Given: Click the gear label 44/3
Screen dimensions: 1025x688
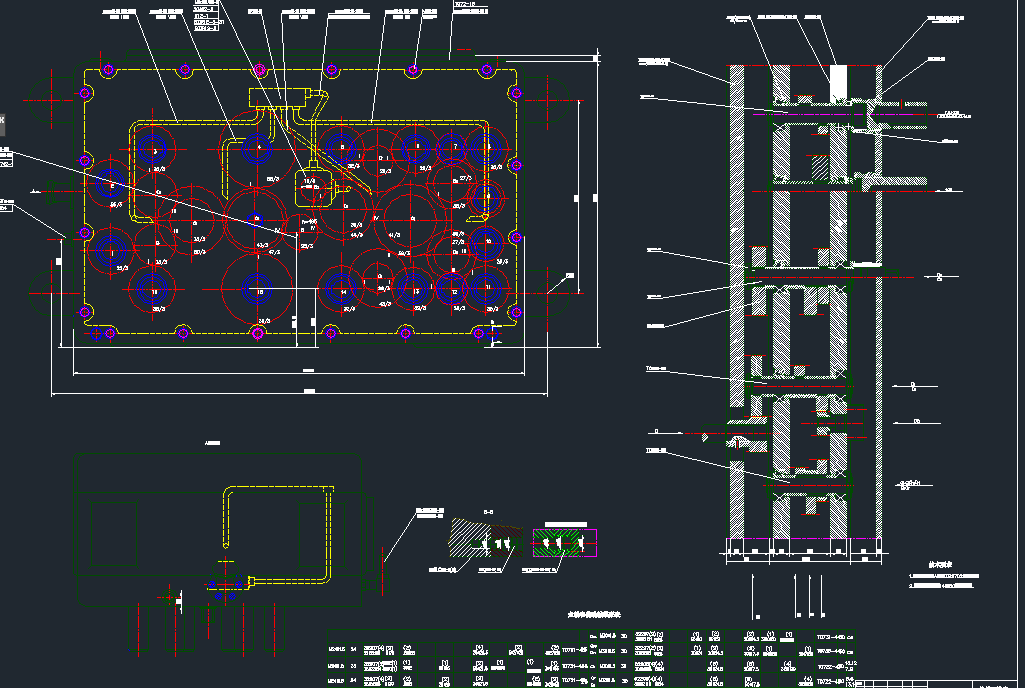Looking at the screenshot, I should (356, 235).
